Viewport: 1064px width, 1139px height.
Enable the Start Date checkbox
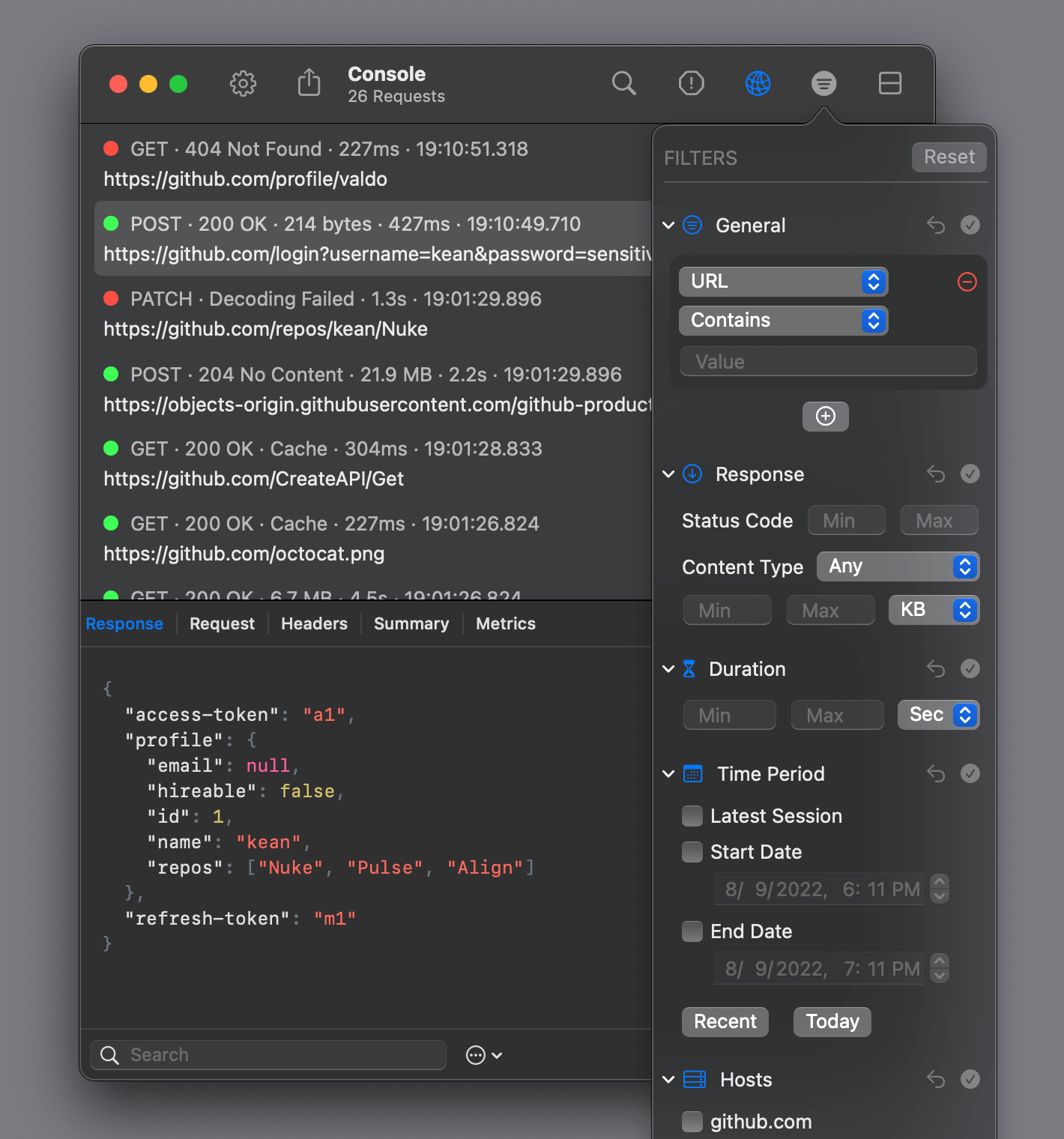(692, 852)
